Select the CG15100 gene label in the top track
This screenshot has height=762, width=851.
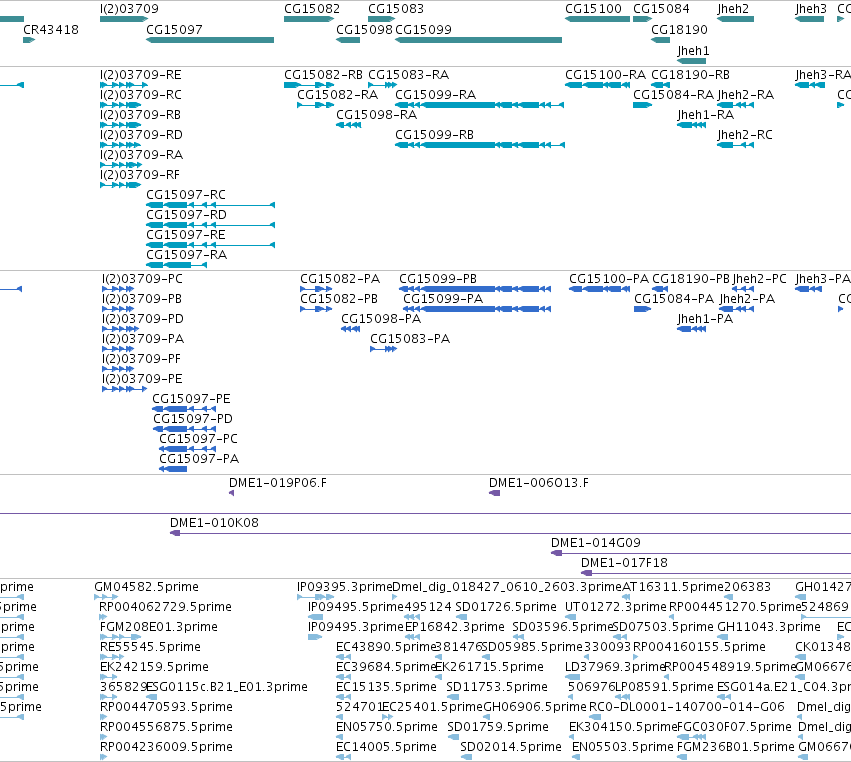593,9
